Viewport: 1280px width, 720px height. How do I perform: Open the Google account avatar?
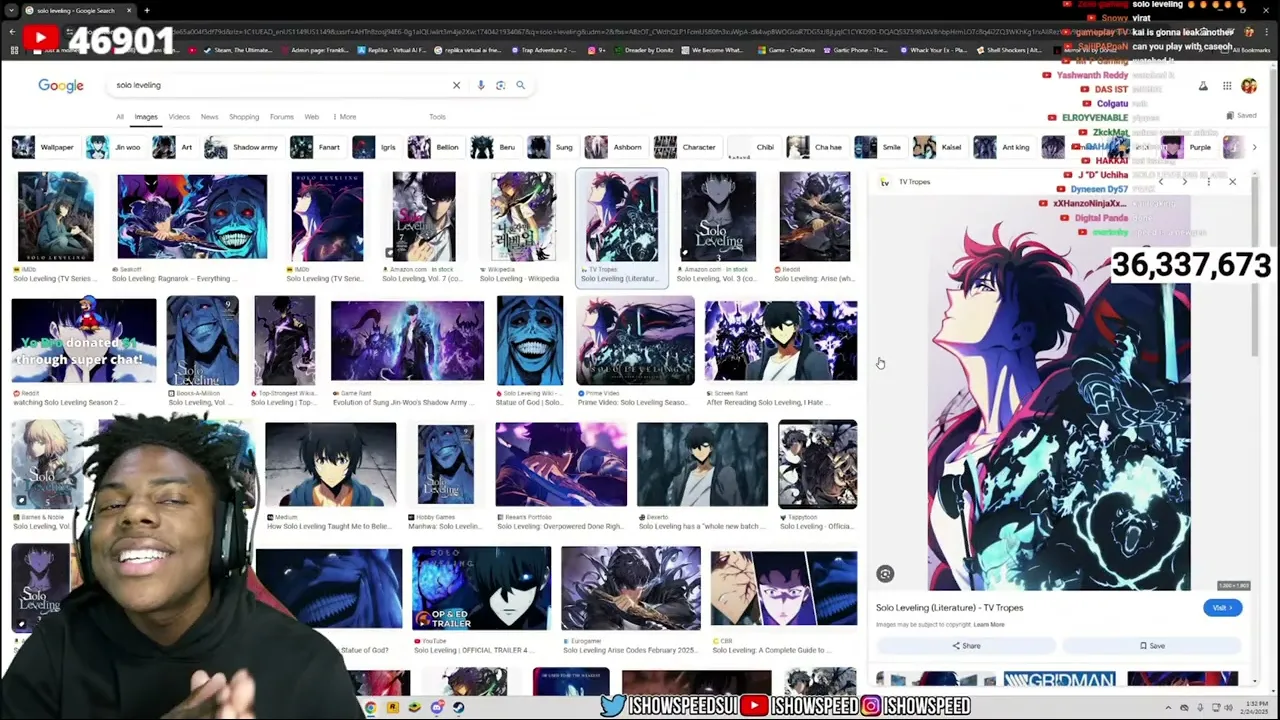tap(1249, 86)
